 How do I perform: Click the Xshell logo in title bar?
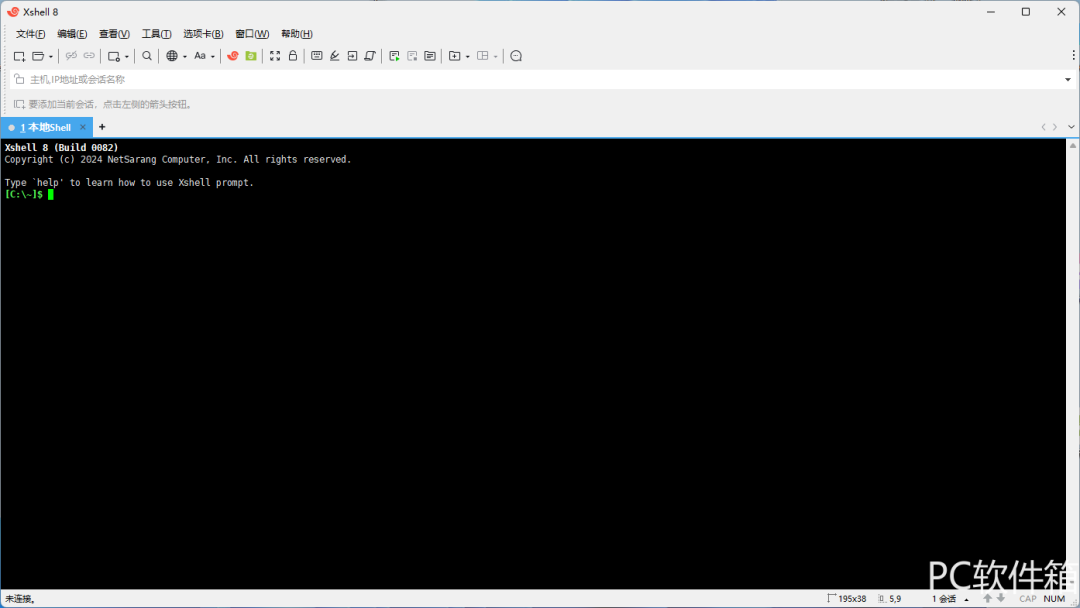(12, 12)
